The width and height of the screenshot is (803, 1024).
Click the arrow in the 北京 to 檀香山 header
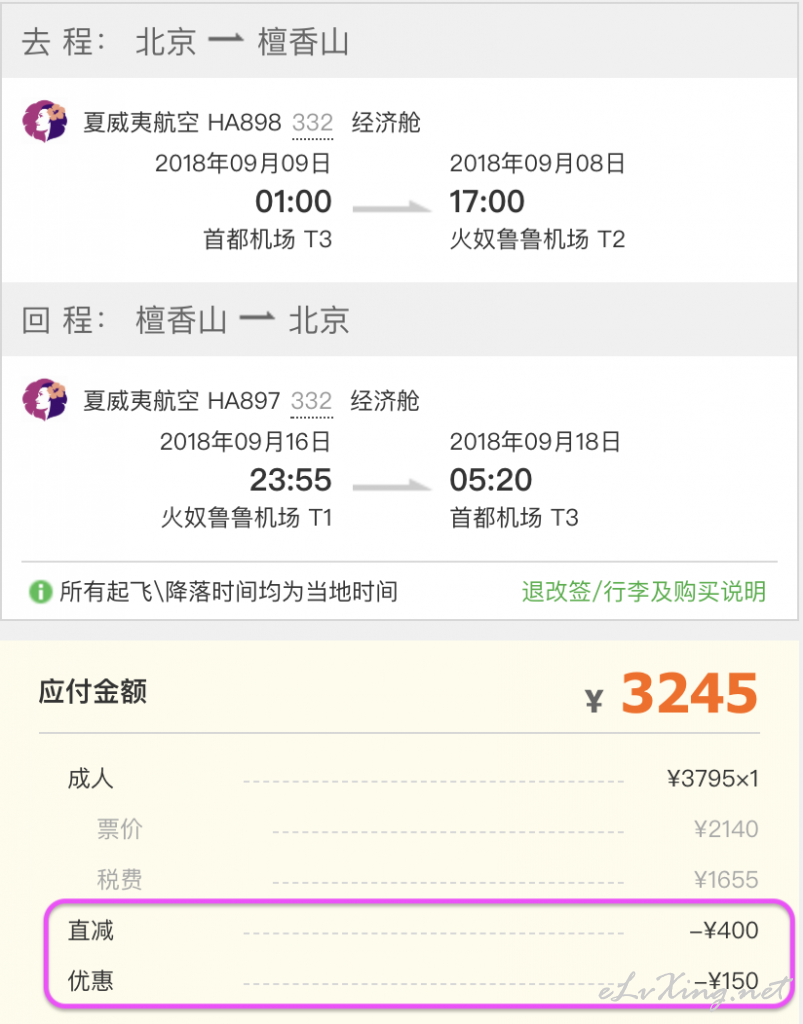click(226, 41)
